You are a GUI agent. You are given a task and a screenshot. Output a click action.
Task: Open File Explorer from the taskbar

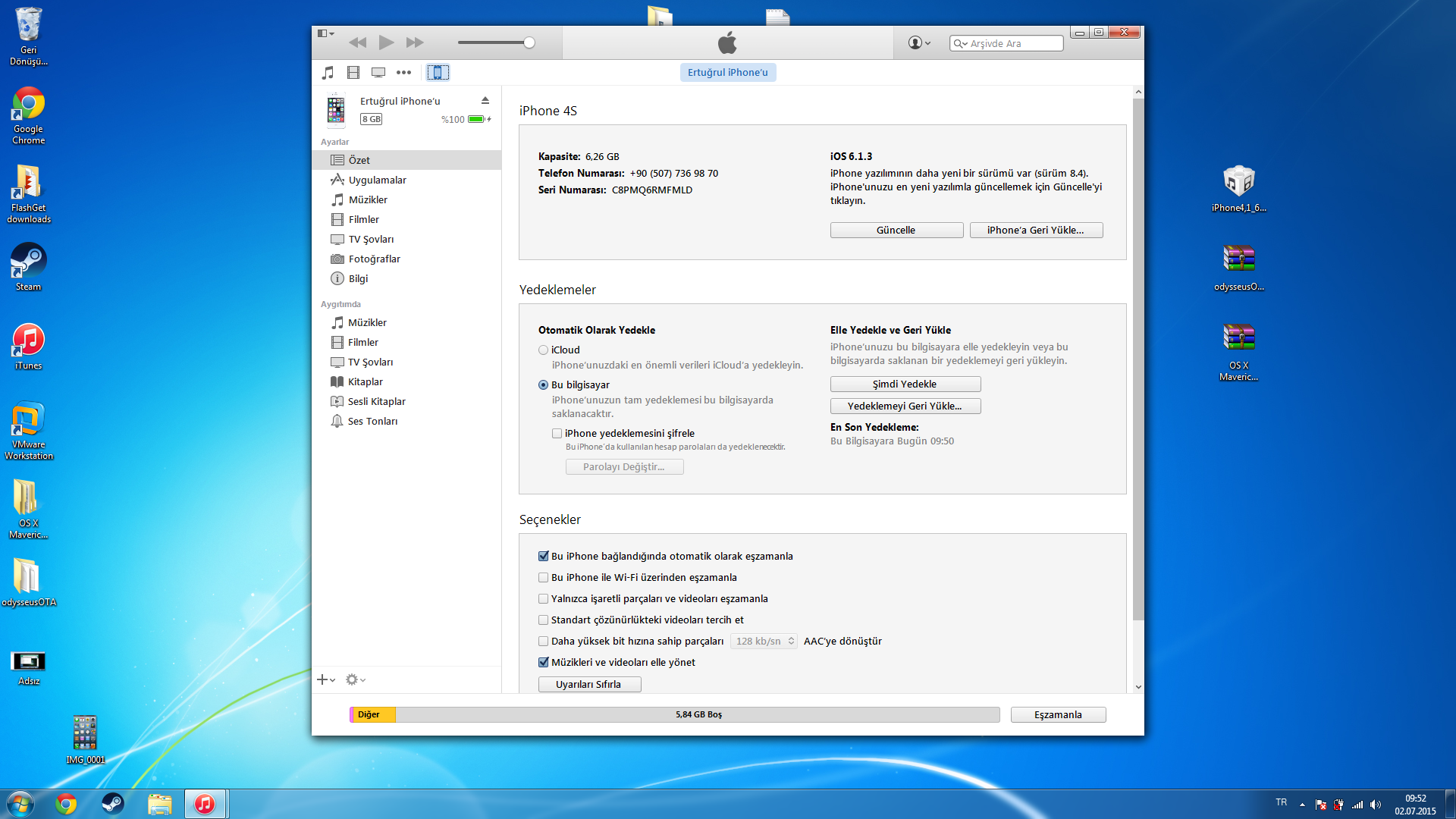tap(160, 804)
